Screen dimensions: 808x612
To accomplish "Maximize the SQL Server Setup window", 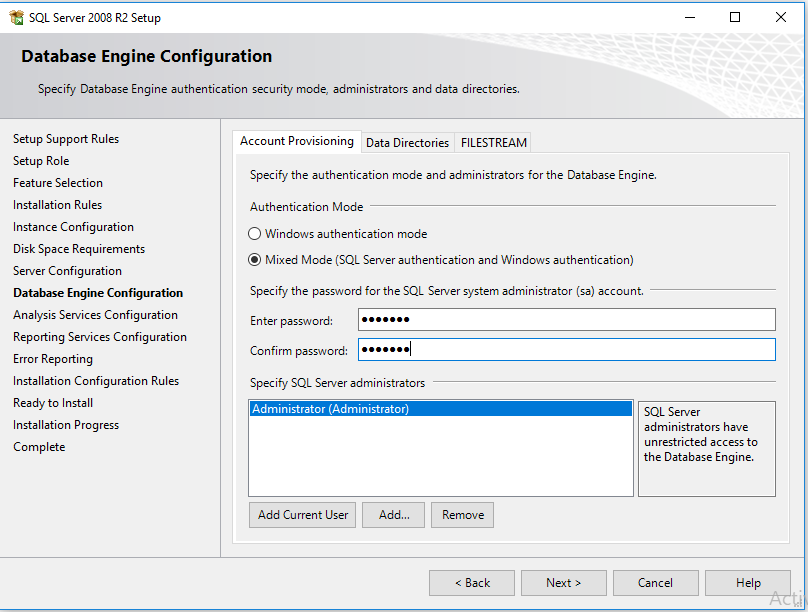I will 735,18.
